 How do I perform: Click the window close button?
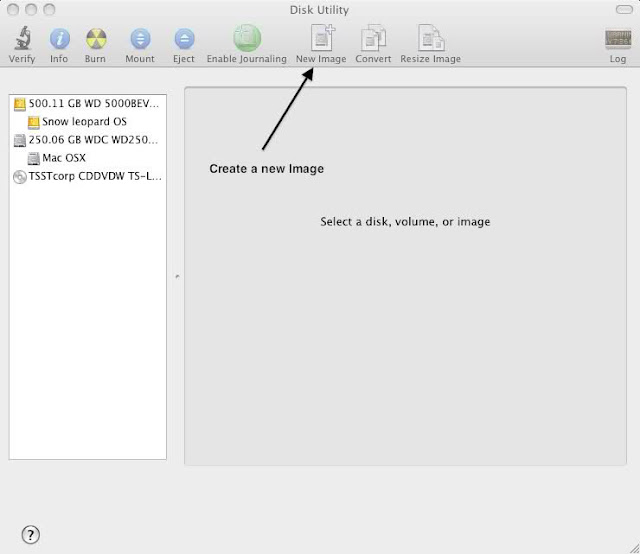click(x=13, y=9)
